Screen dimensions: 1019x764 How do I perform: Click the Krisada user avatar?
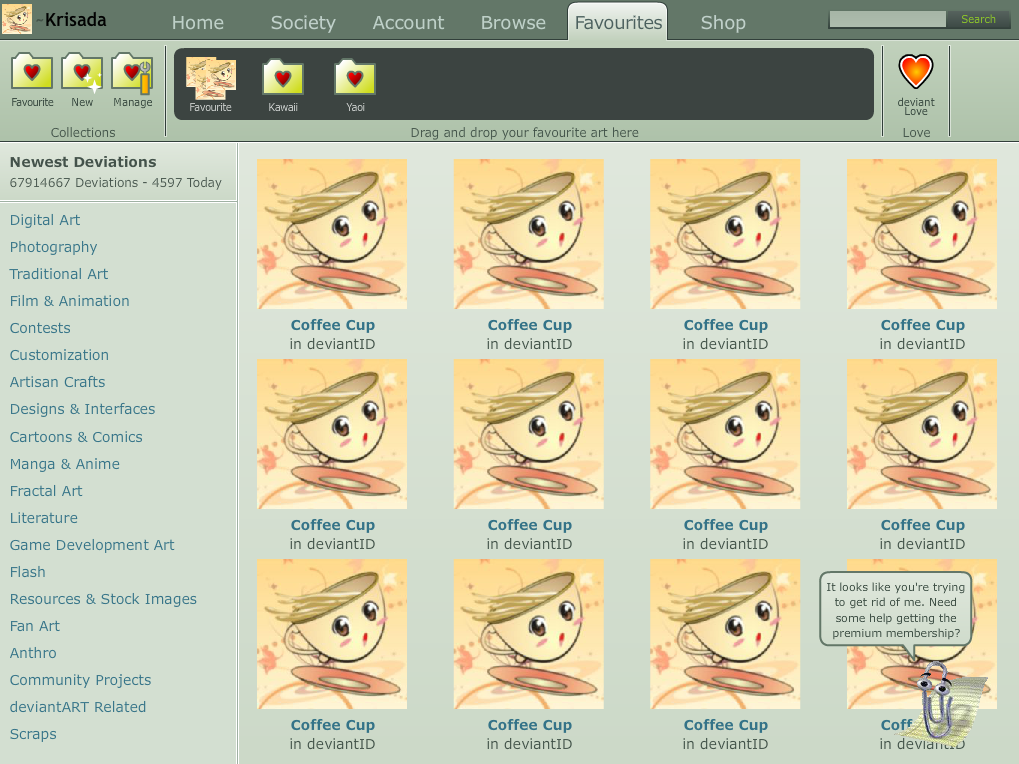pyautogui.click(x=17, y=20)
